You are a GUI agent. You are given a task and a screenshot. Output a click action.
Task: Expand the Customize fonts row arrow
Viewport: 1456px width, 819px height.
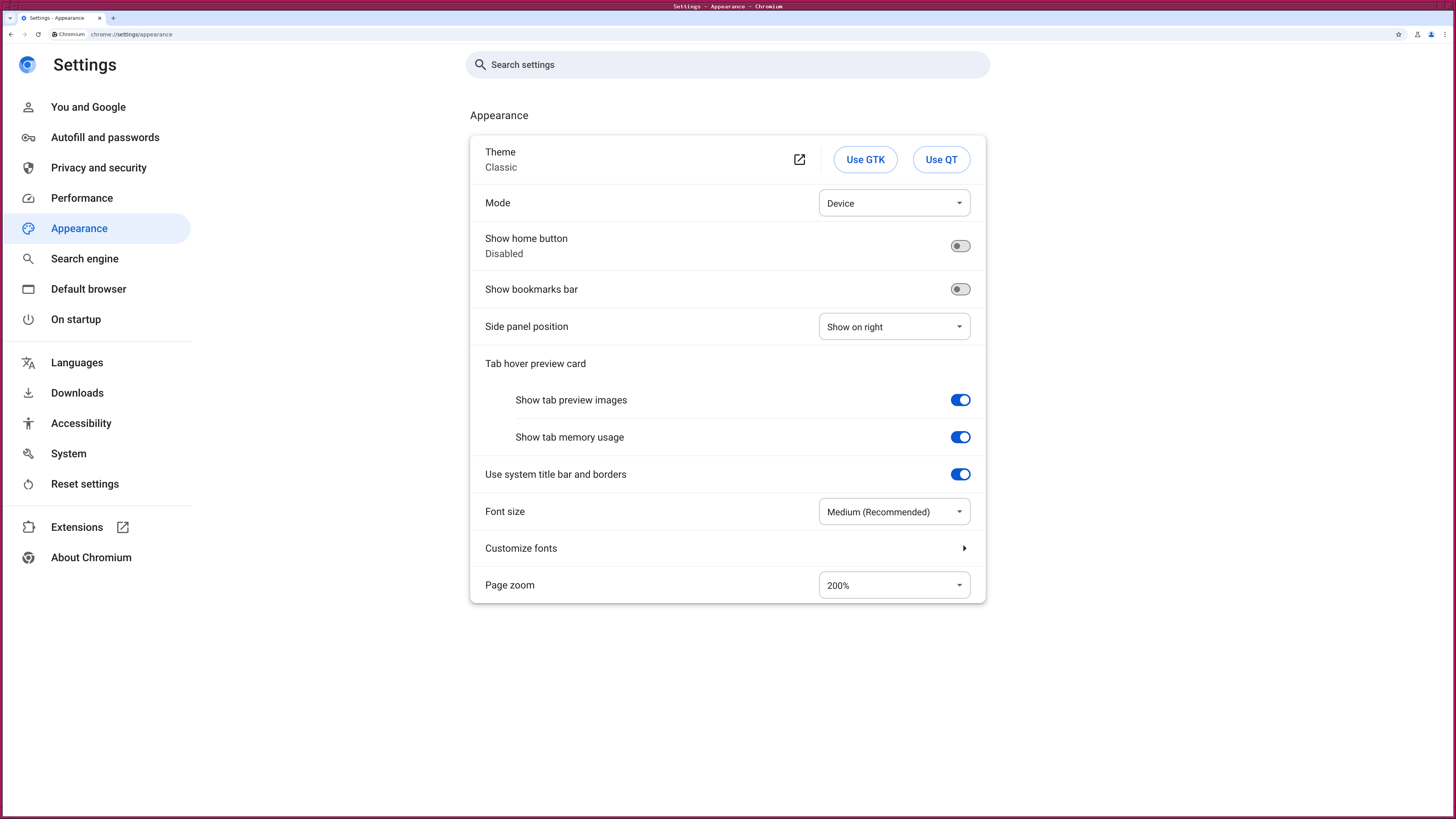964,548
